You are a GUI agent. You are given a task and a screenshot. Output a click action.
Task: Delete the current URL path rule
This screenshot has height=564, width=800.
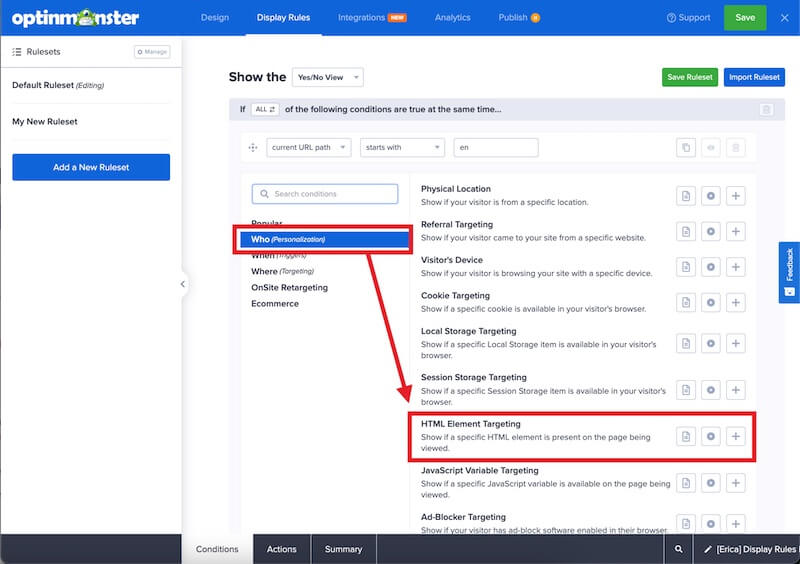(x=736, y=148)
